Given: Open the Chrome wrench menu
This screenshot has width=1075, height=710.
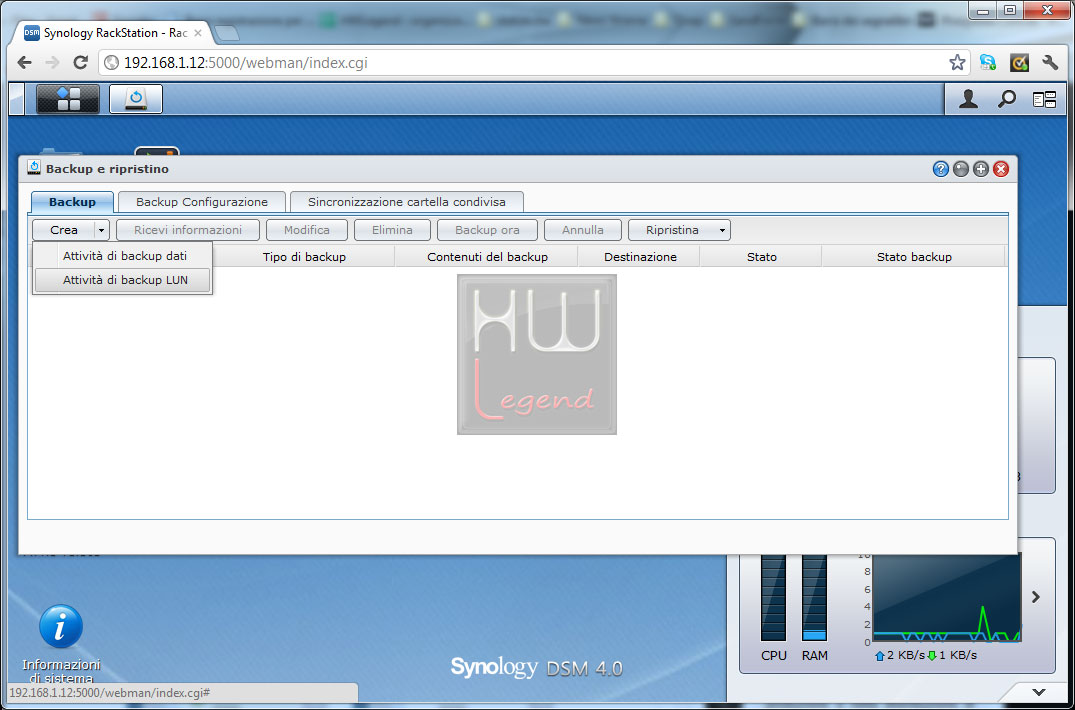Looking at the screenshot, I should (1050, 63).
